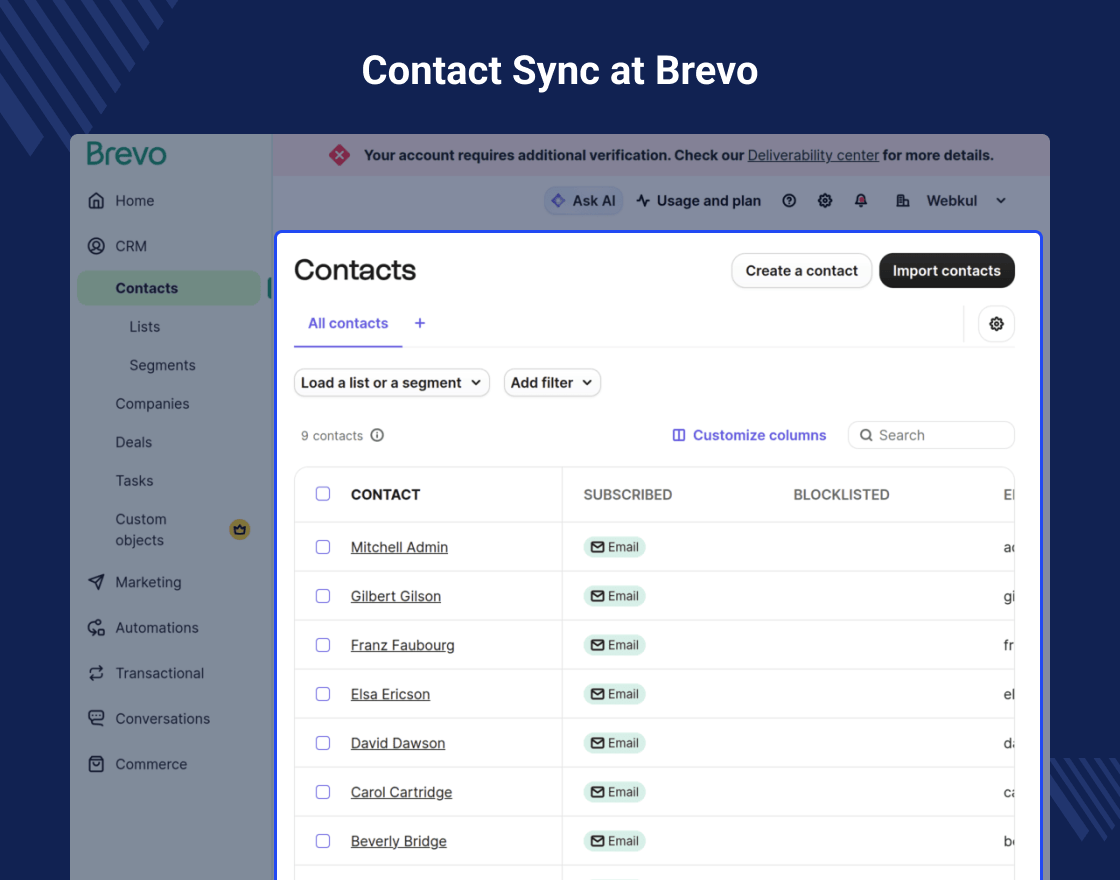This screenshot has height=880, width=1120.
Task: Click the Ask AI button
Action: pos(584,201)
